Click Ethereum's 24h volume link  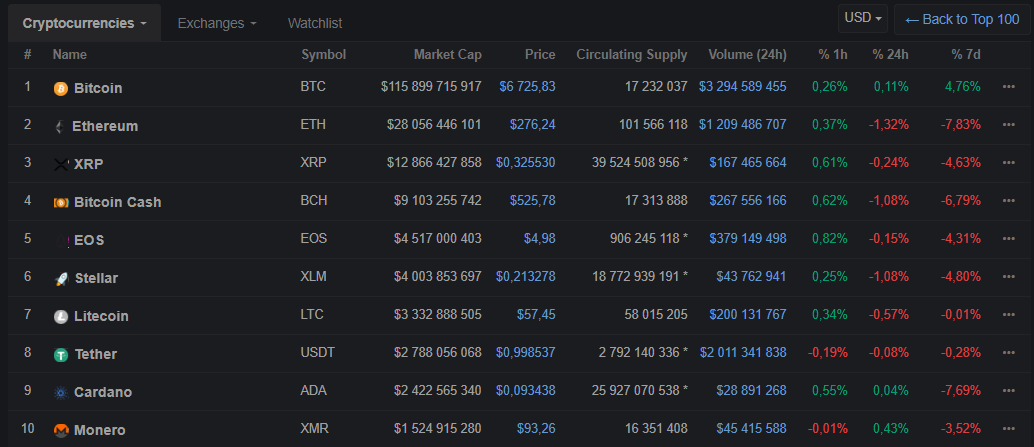[742, 125]
